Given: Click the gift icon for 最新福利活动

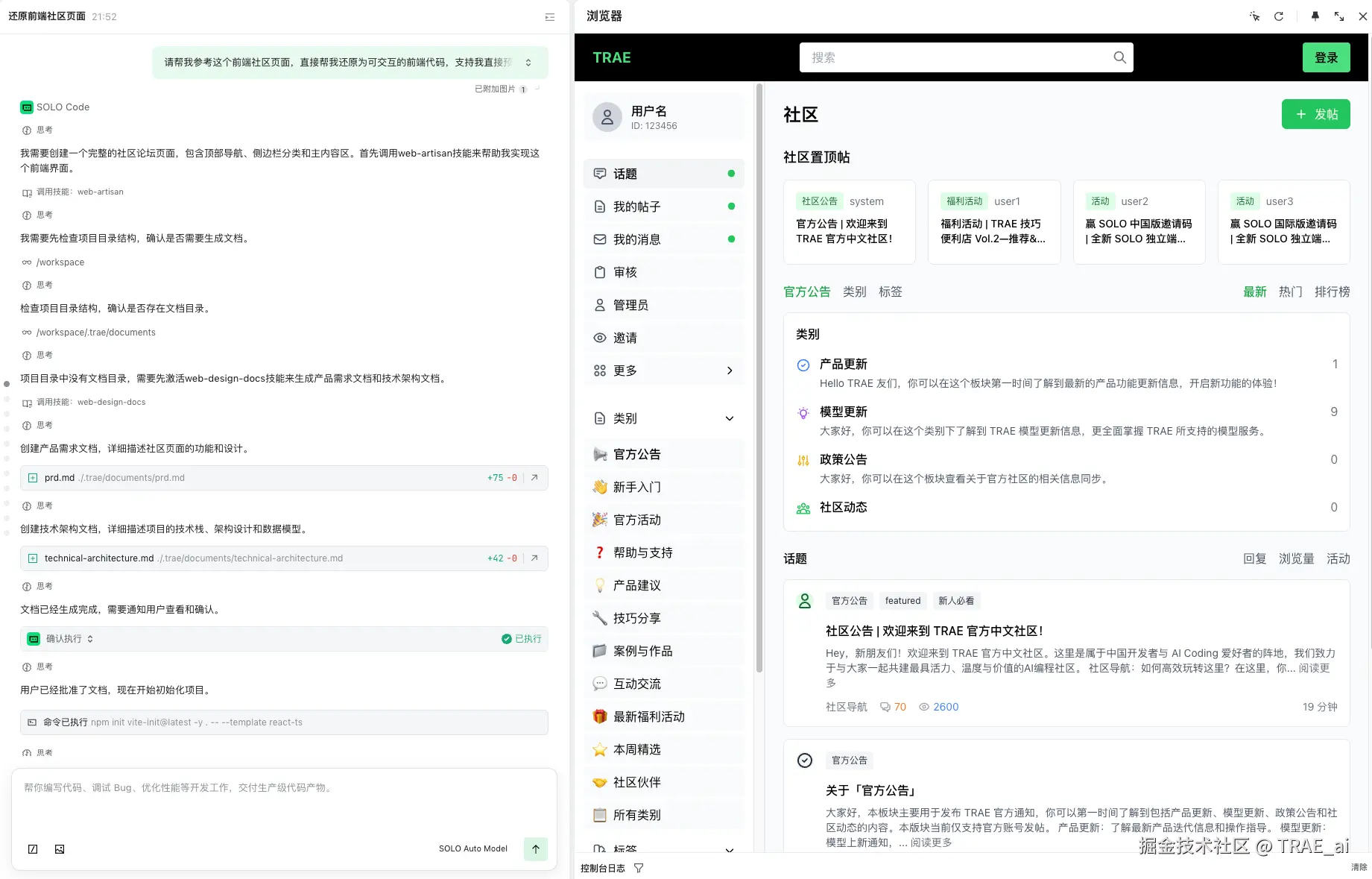Looking at the screenshot, I should click(x=600, y=716).
